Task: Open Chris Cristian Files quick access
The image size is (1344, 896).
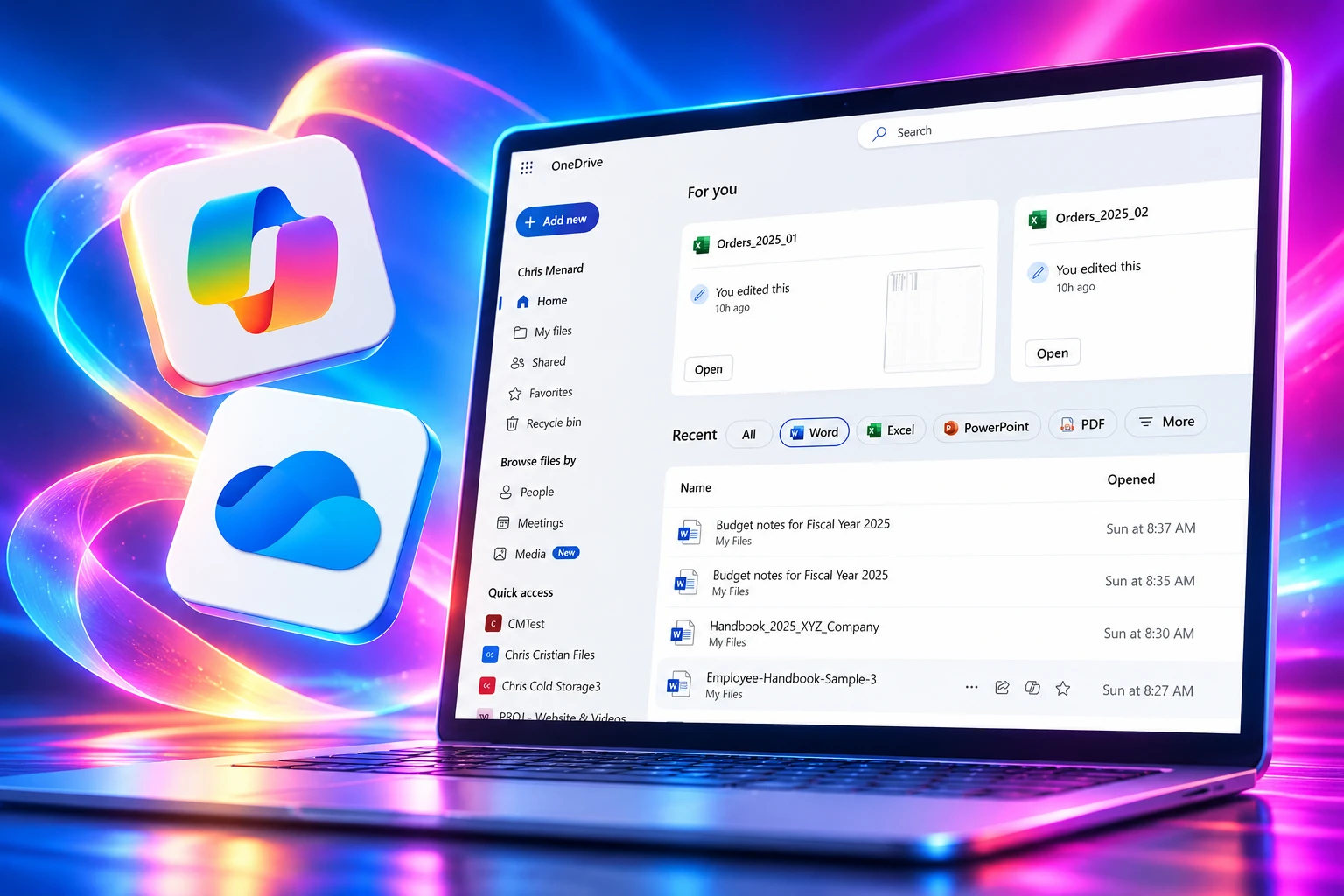Action: point(549,654)
